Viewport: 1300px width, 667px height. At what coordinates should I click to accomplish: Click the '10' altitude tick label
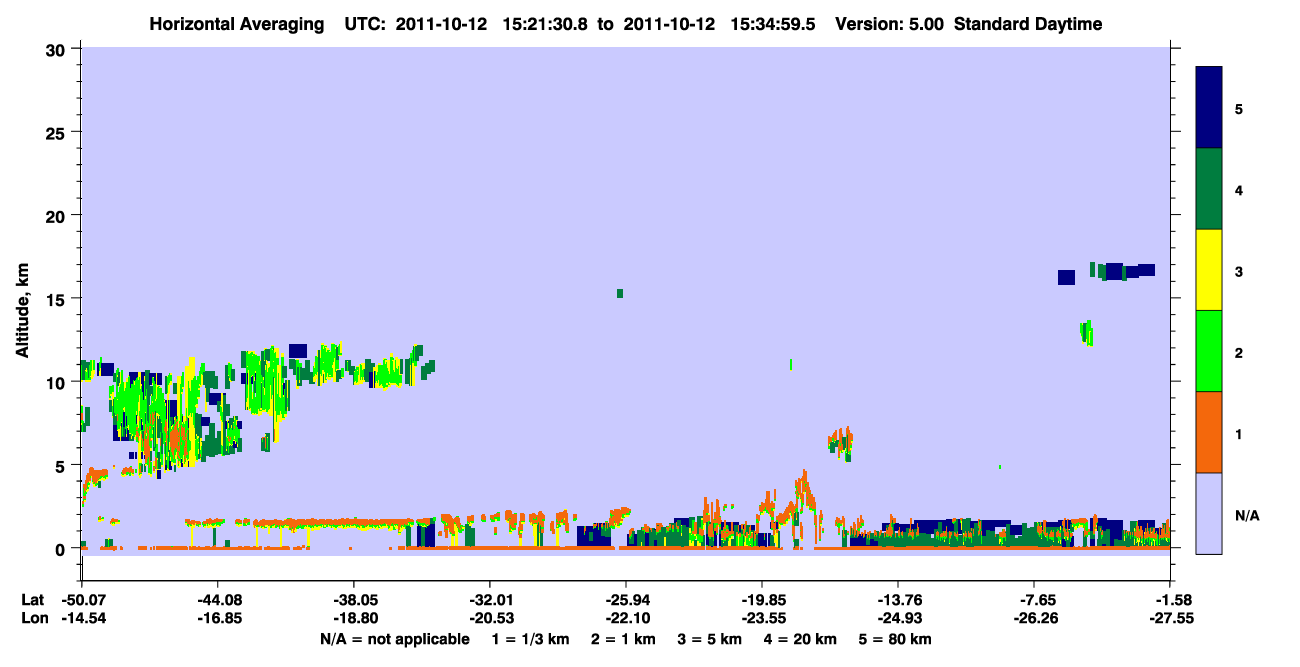[57, 382]
